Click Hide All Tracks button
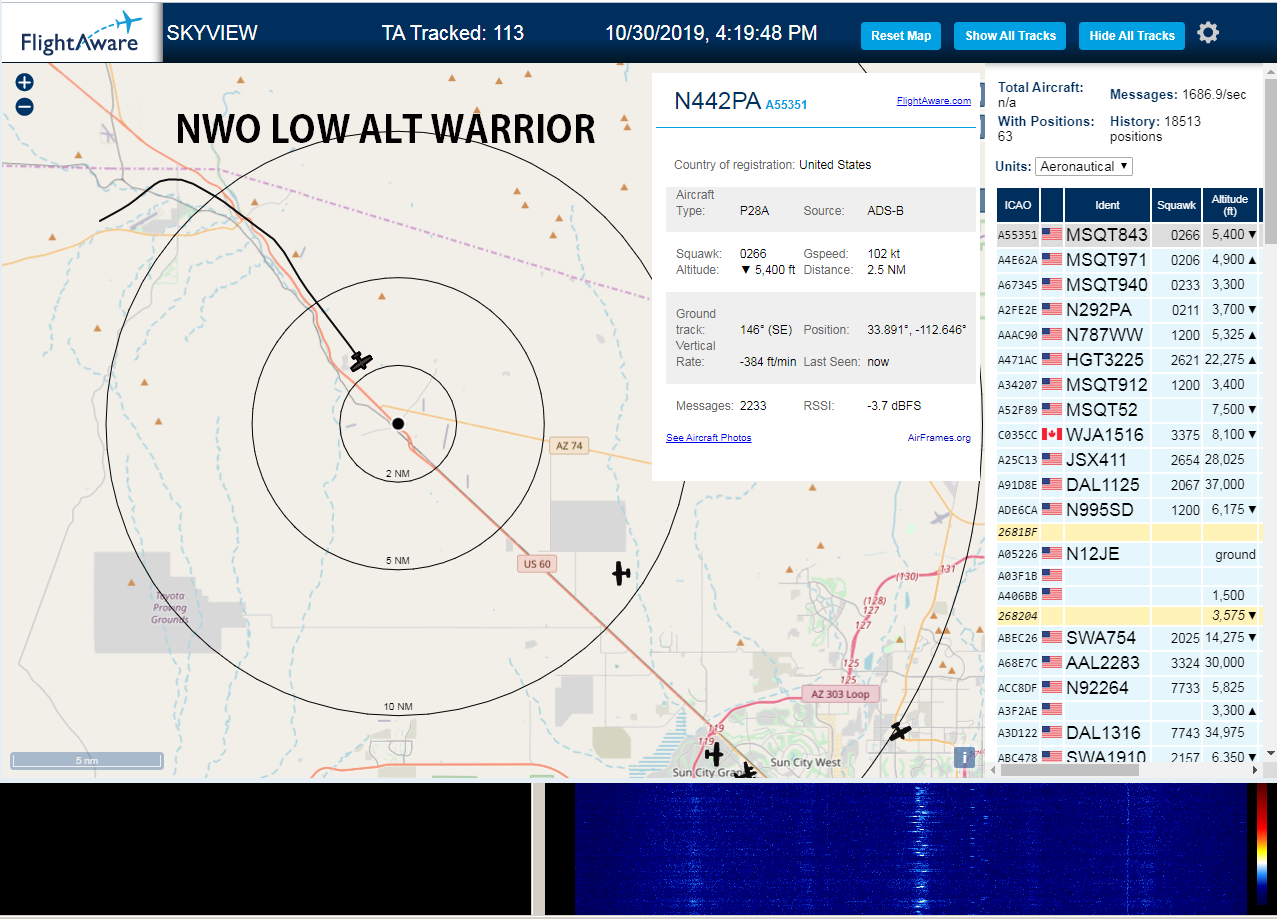The height and width of the screenshot is (919, 1277). [x=1132, y=36]
